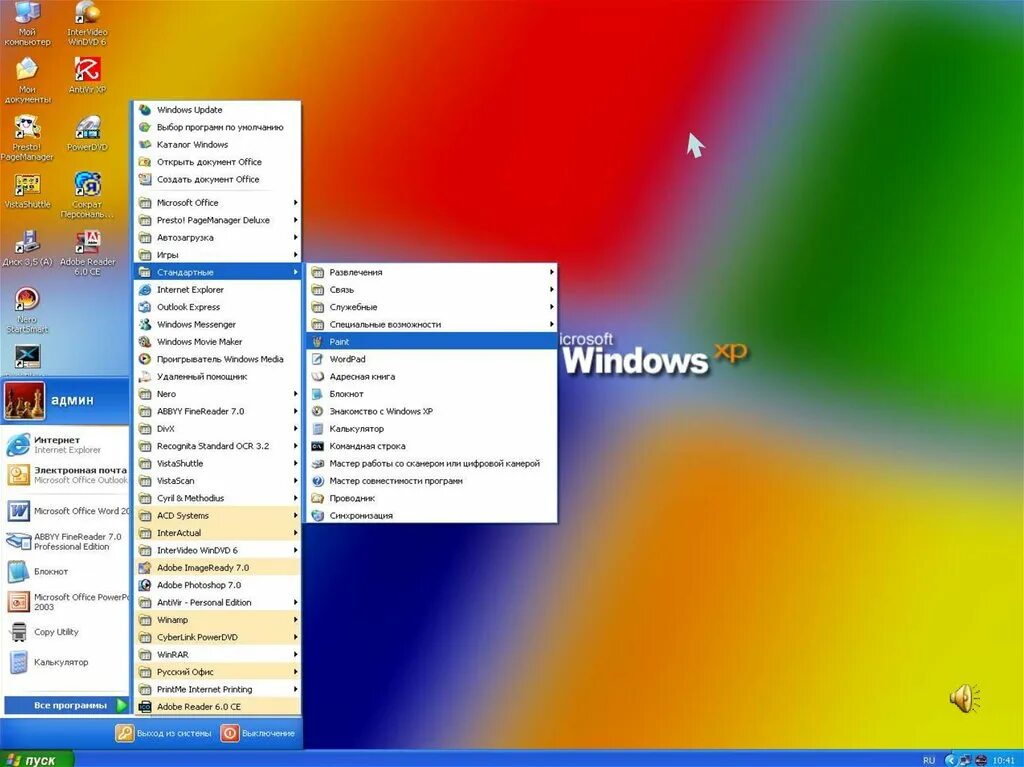
Task: Launch Adobe Reader 6.0 CE desktop shortcut
Action: coord(87,253)
